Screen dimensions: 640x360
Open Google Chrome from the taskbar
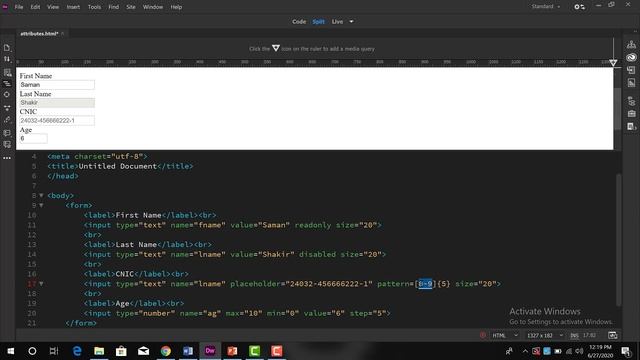tap(166, 351)
